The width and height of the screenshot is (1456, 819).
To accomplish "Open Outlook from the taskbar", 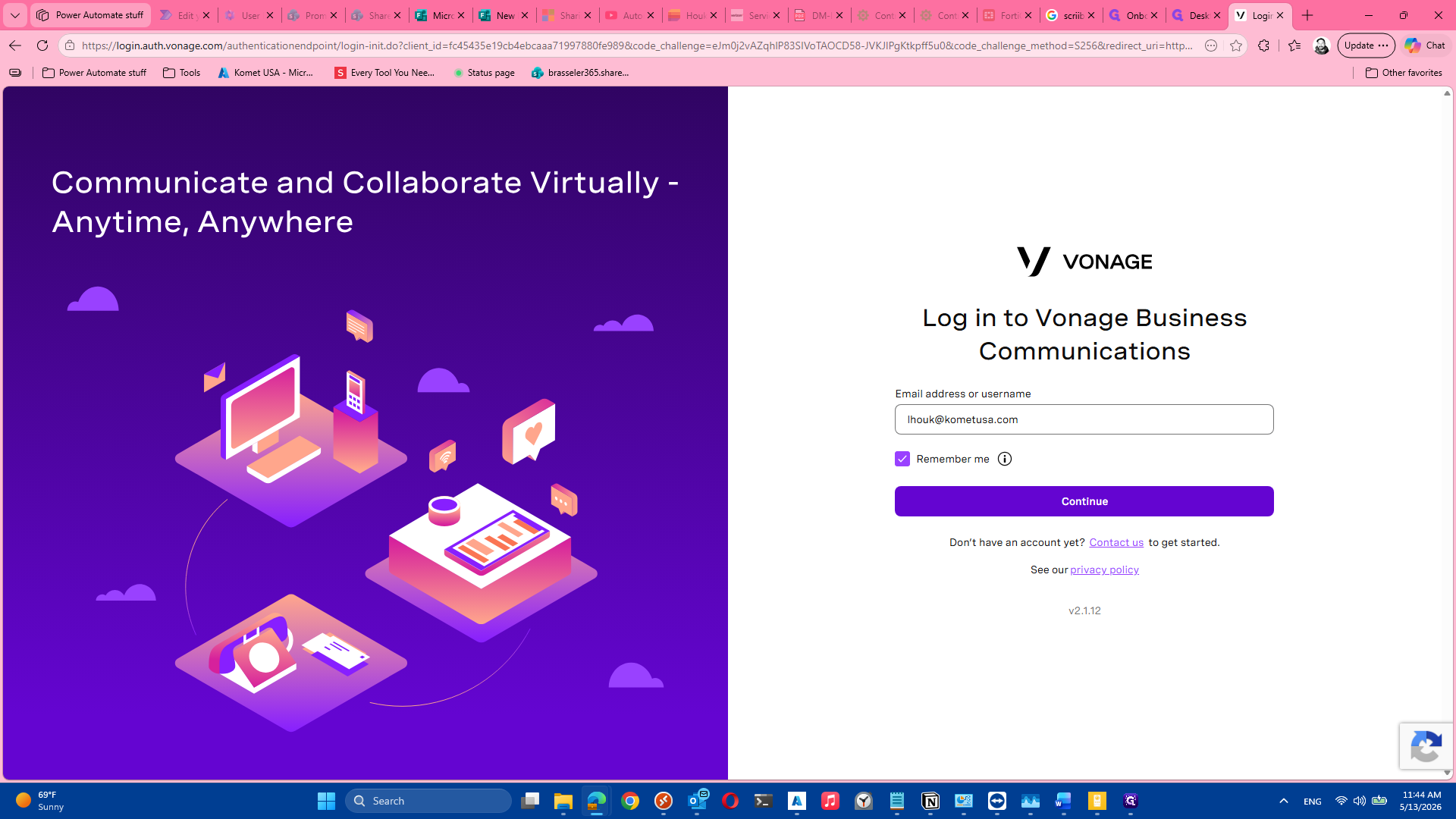I will [x=697, y=801].
